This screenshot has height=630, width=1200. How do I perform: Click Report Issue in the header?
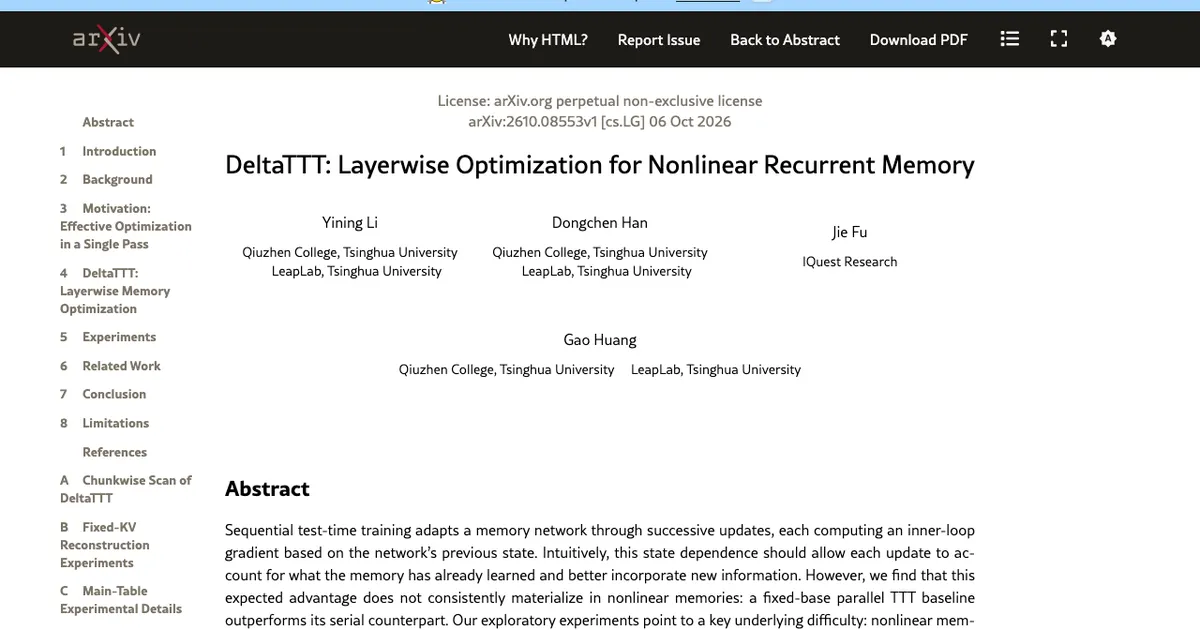pos(659,40)
